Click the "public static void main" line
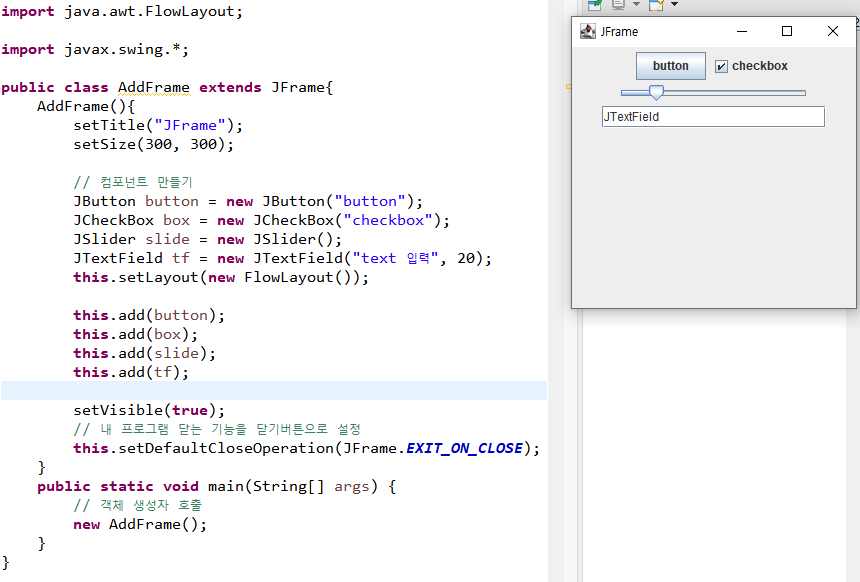The image size is (860, 582). (217, 487)
